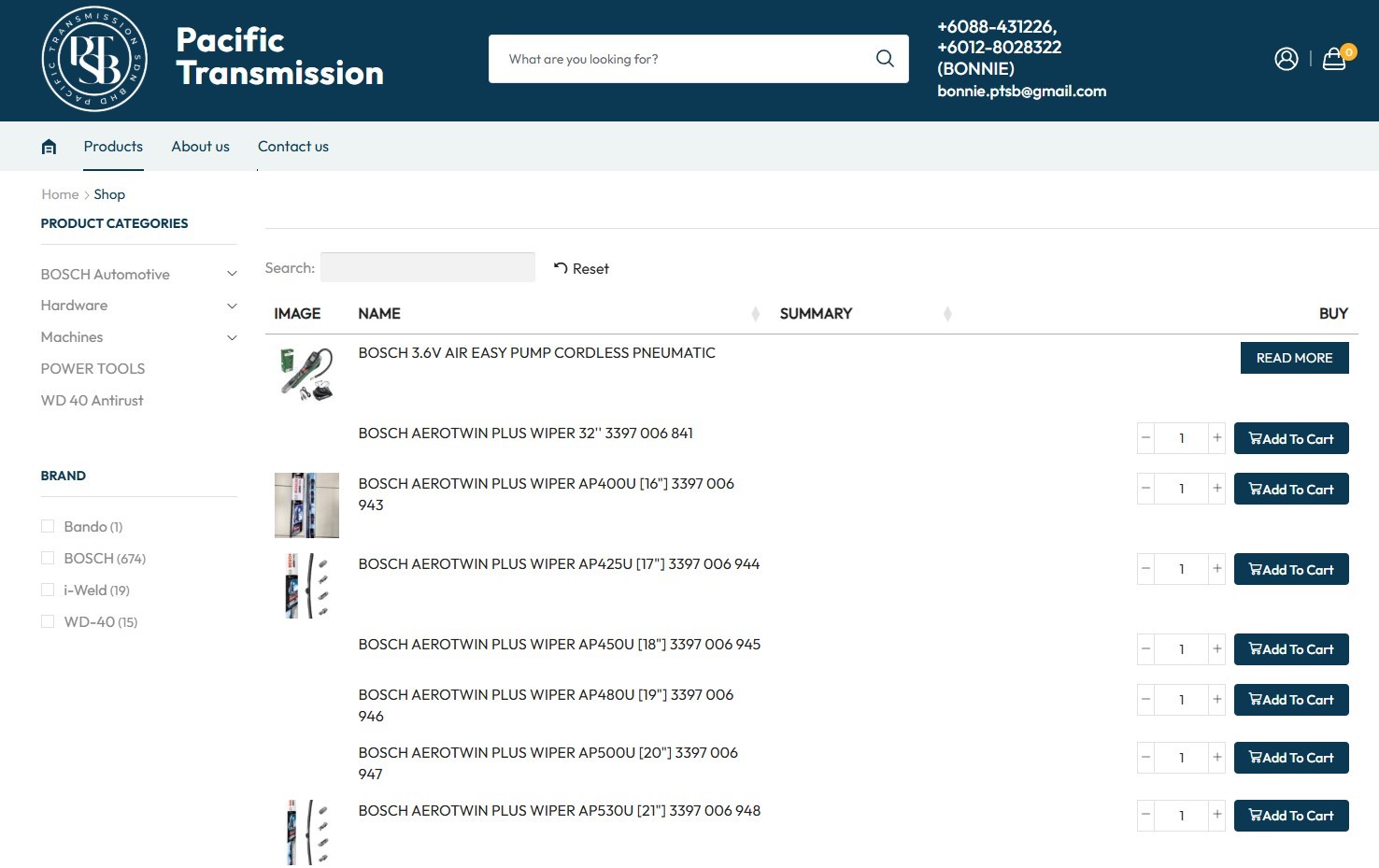Open BOSCH Automotive category link
The height and width of the screenshot is (868, 1379).
[105, 275]
